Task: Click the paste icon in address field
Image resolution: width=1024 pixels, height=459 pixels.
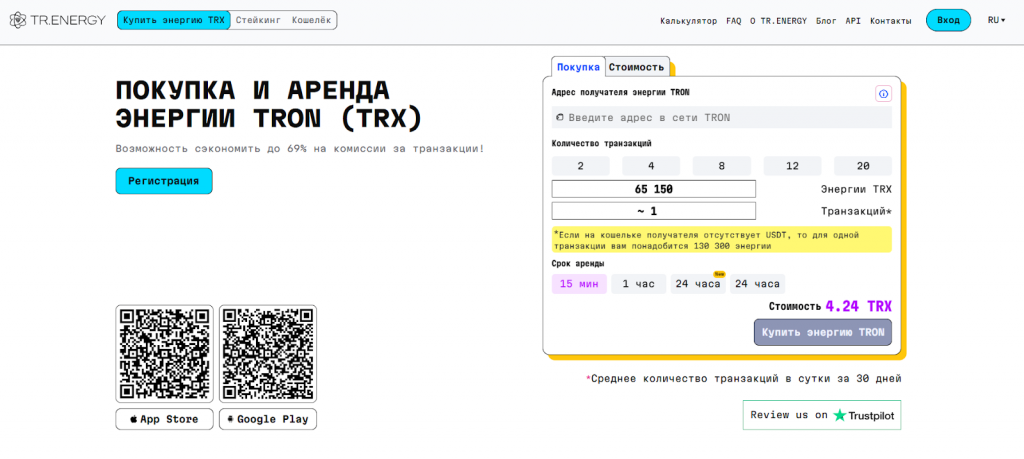Action: click(560, 118)
